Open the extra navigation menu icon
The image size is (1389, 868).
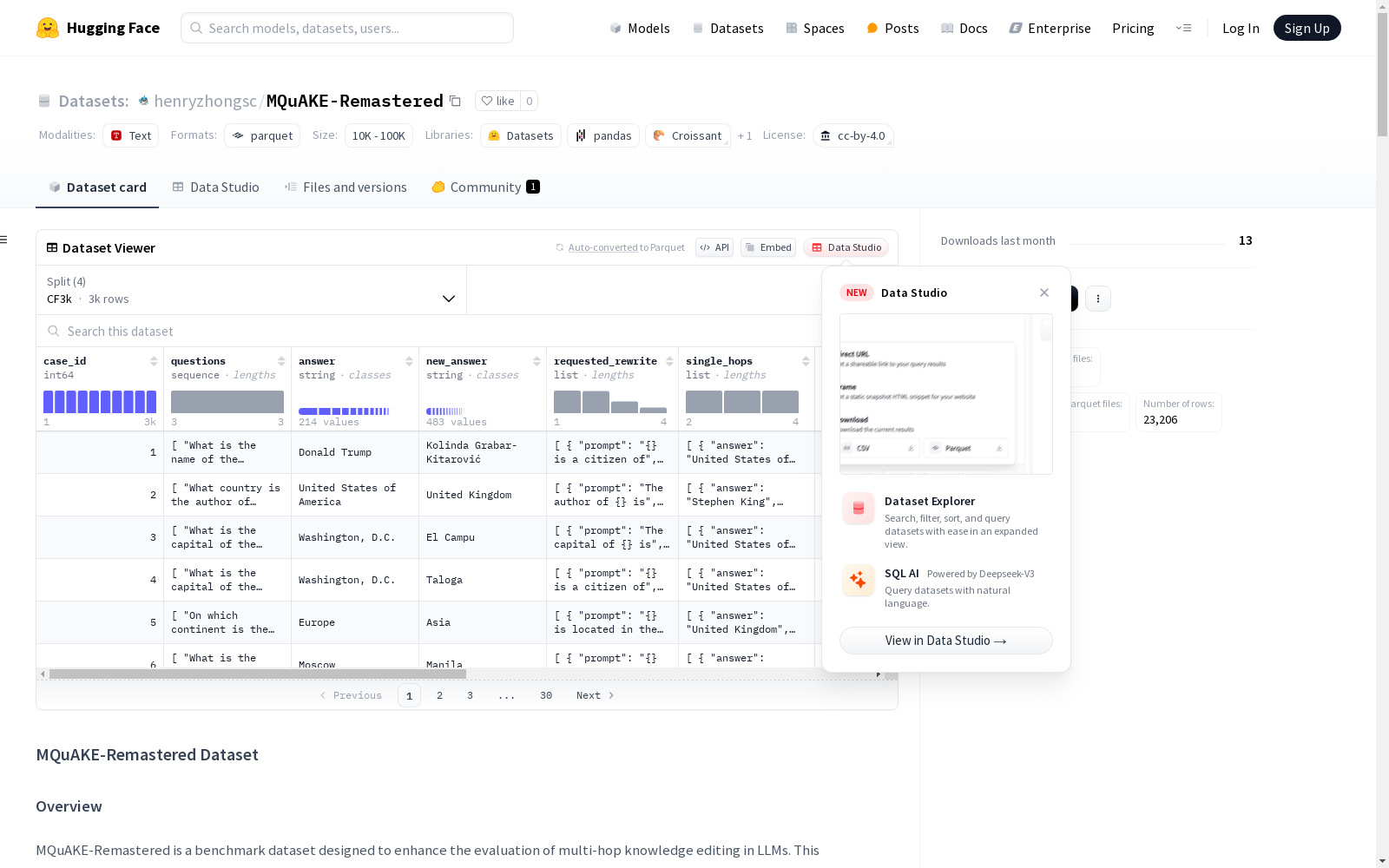click(1183, 28)
